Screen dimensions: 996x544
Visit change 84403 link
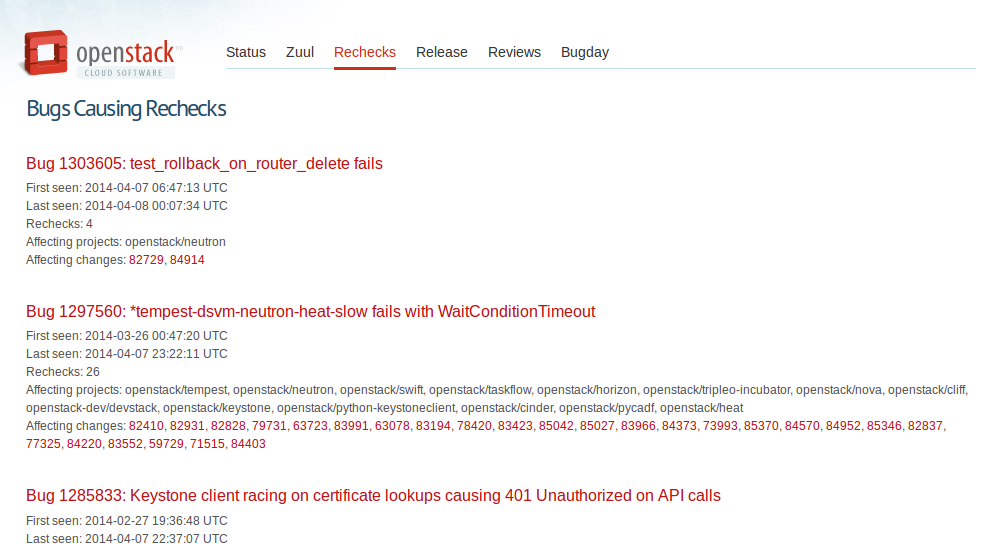pos(248,444)
